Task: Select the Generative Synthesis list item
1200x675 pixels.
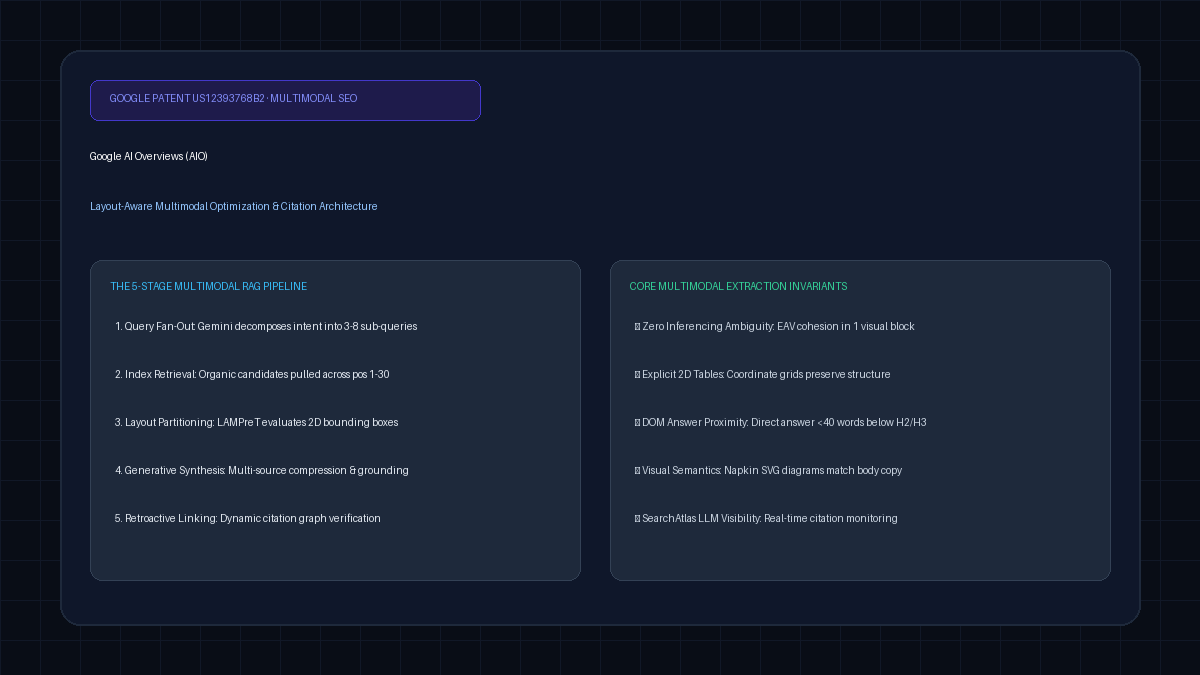Action: click(x=261, y=470)
